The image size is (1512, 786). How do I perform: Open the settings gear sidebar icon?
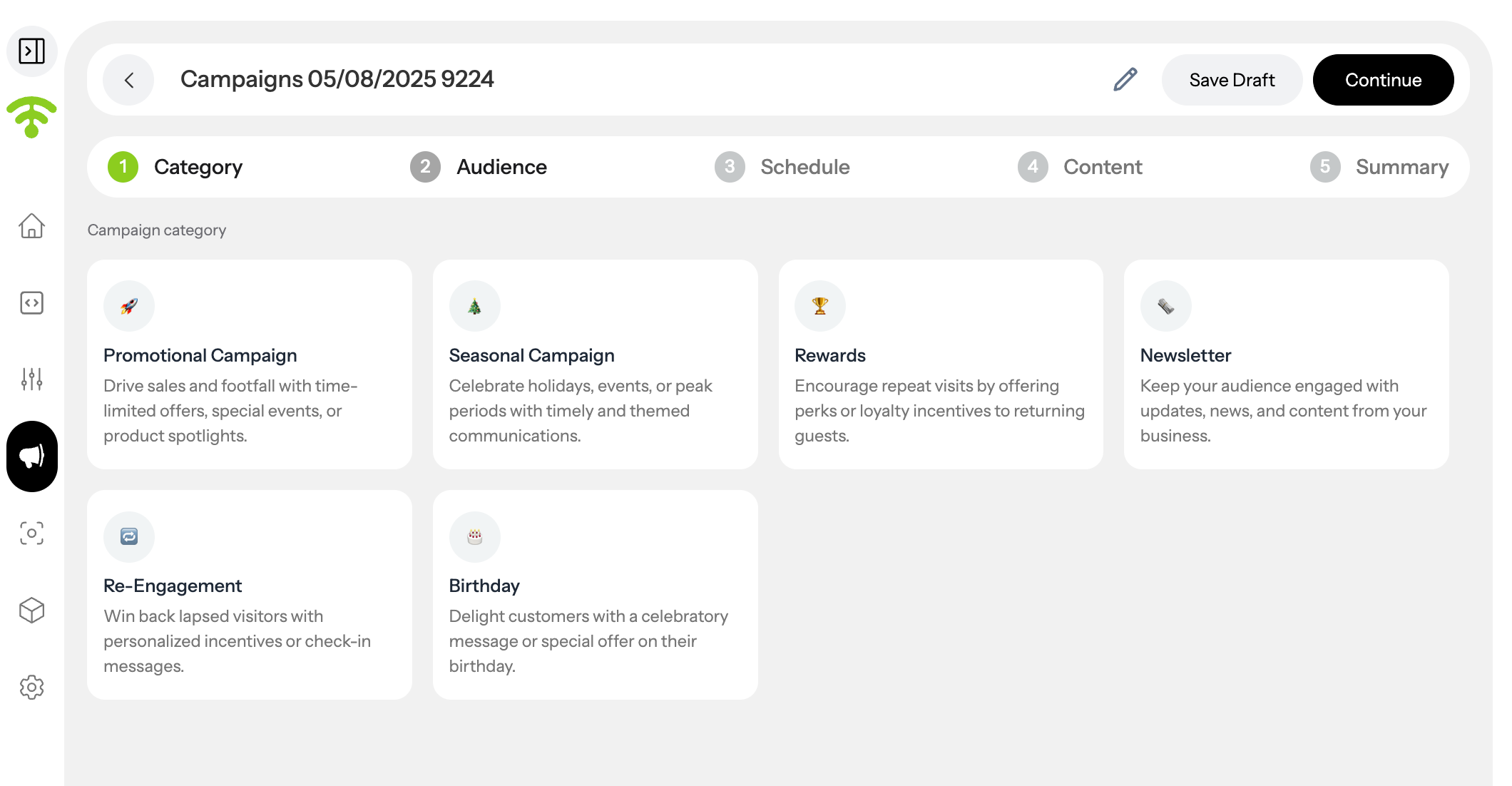pos(31,688)
